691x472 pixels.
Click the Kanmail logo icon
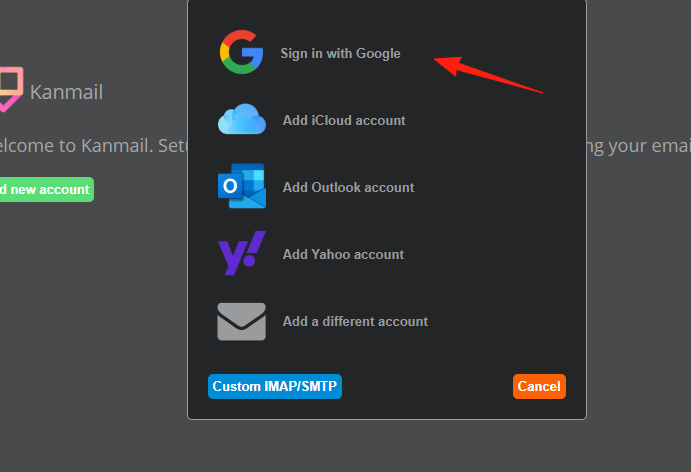tap(11, 89)
